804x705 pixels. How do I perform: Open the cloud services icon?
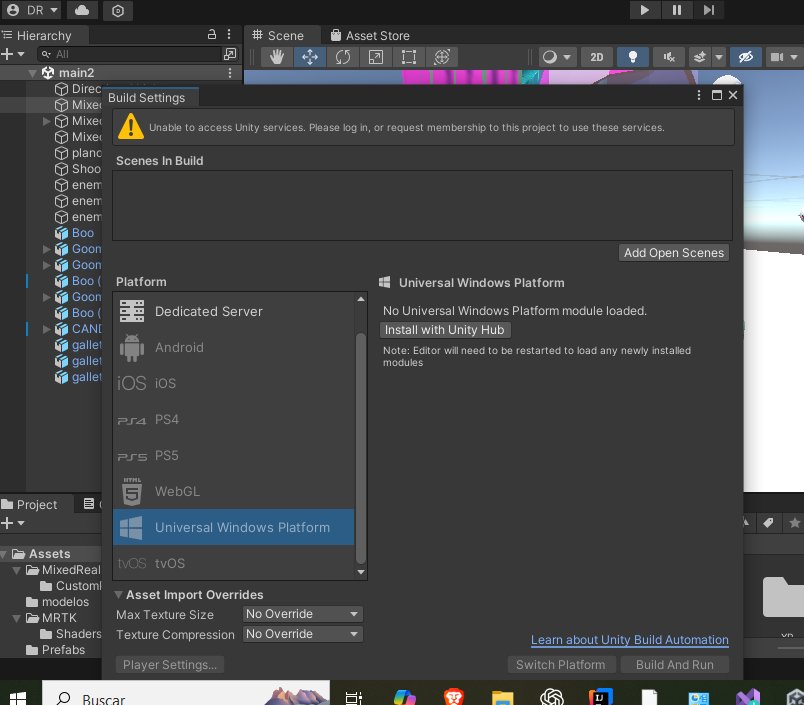(x=82, y=10)
